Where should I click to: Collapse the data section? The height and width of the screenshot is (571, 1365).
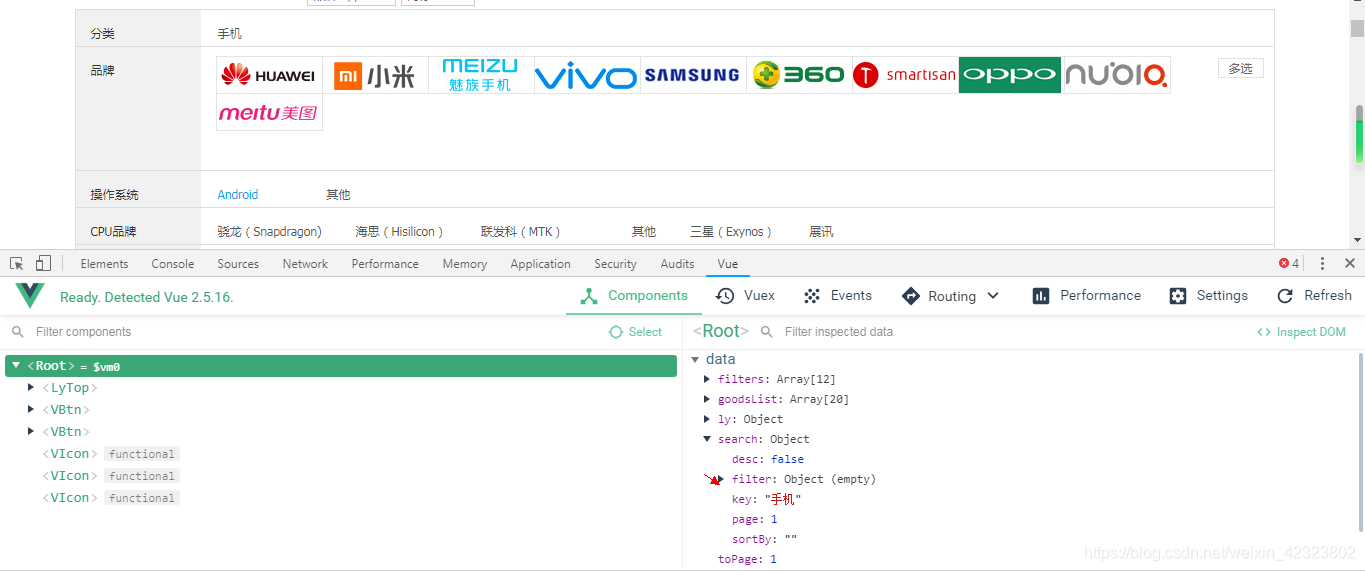coord(696,360)
